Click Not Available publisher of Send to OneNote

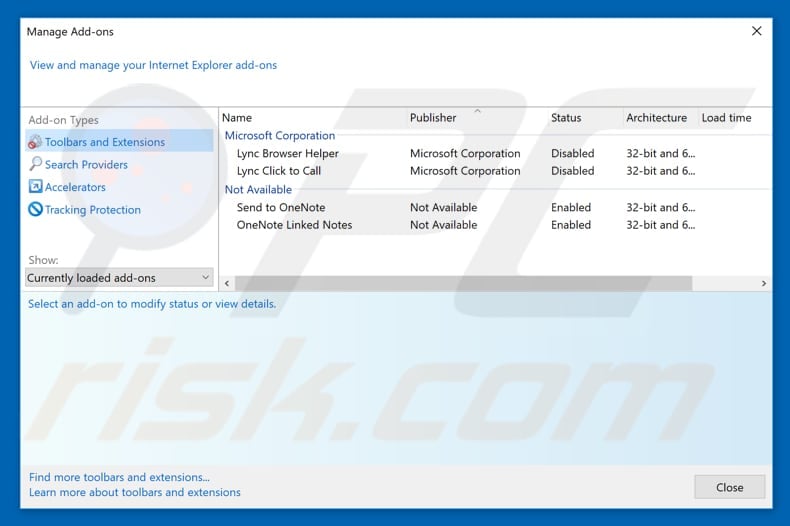coord(443,207)
